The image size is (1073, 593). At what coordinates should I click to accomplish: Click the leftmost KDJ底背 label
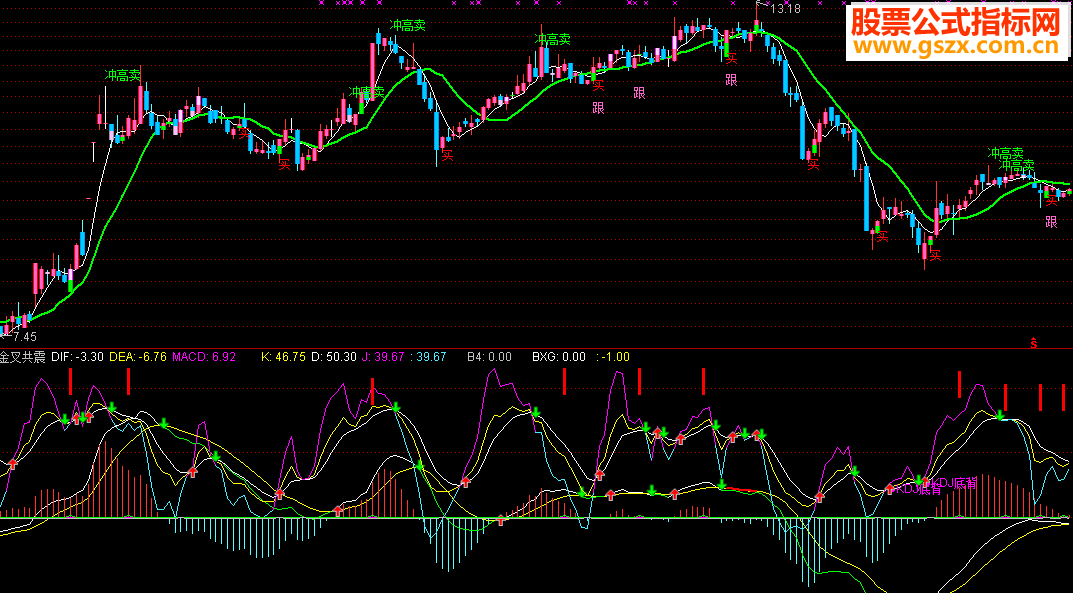tap(918, 490)
